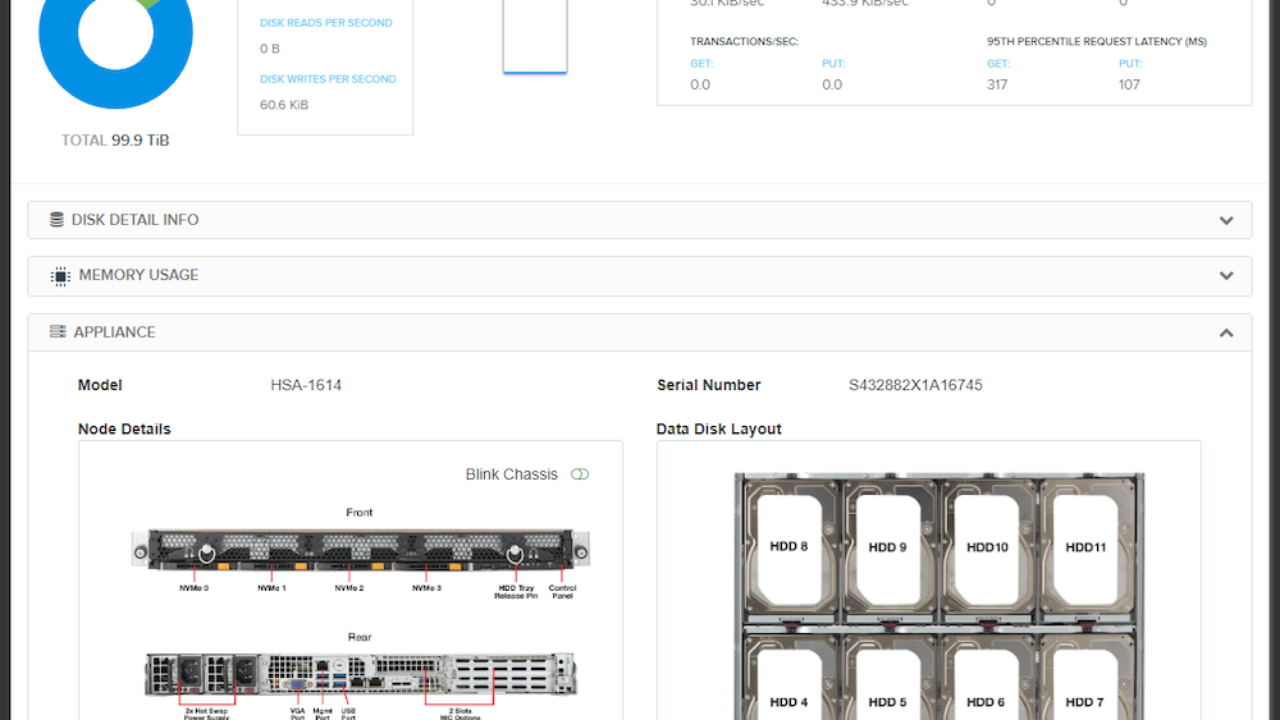Select HDD10 in disk layout

[987, 547]
